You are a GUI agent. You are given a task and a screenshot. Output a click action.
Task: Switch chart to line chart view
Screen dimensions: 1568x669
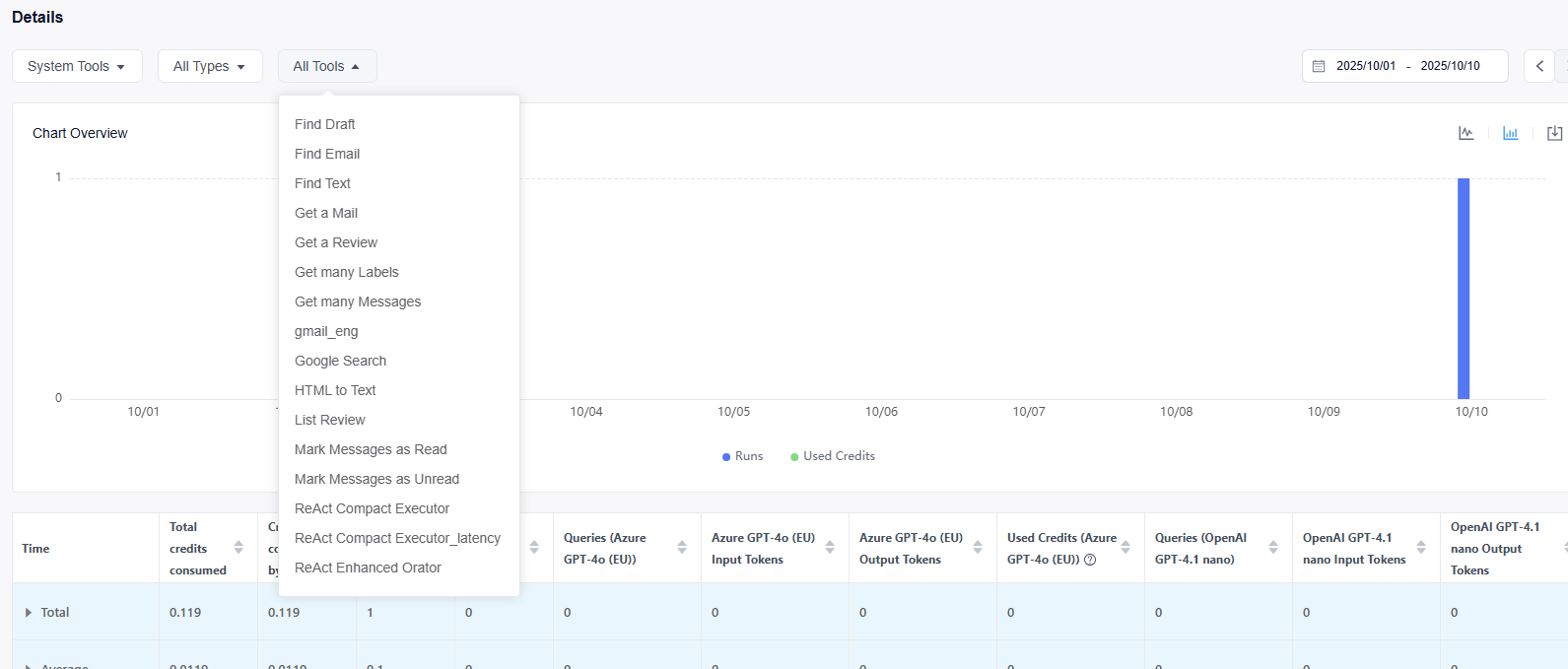pyautogui.click(x=1466, y=133)
